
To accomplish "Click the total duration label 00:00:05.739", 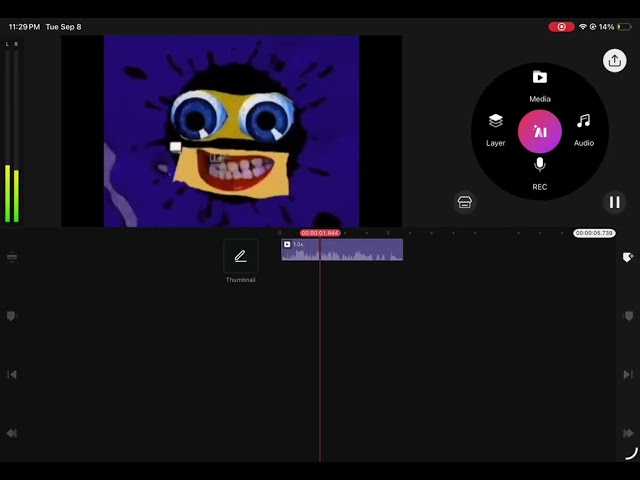I will tap(594, 233).
